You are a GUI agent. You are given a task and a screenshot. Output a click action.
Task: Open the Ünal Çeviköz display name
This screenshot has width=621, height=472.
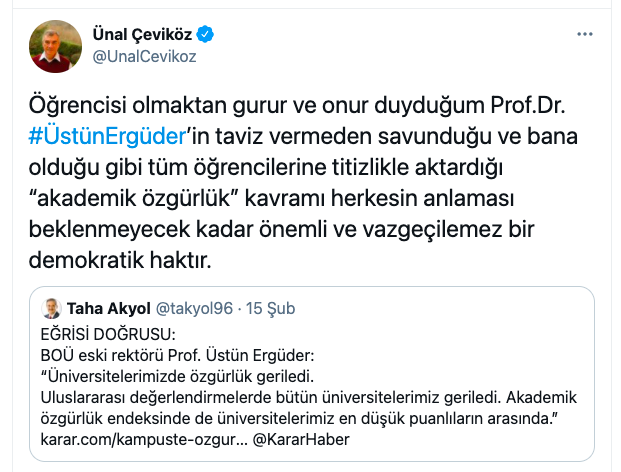coord(142,35)
